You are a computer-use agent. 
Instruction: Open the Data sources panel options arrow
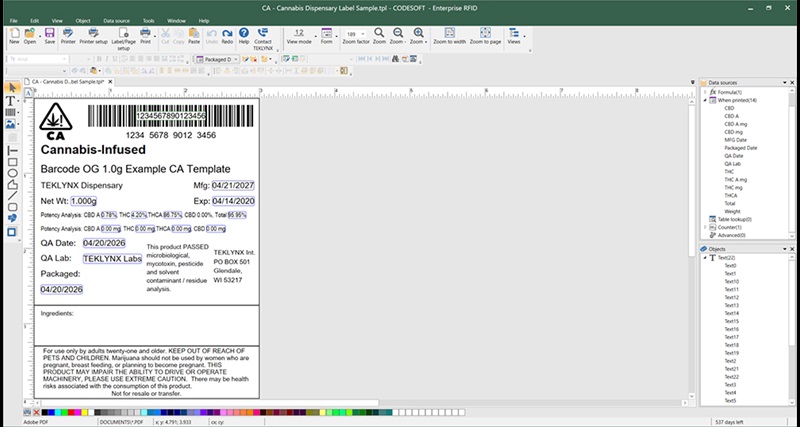pyautogui.click(x=785, y=83)
